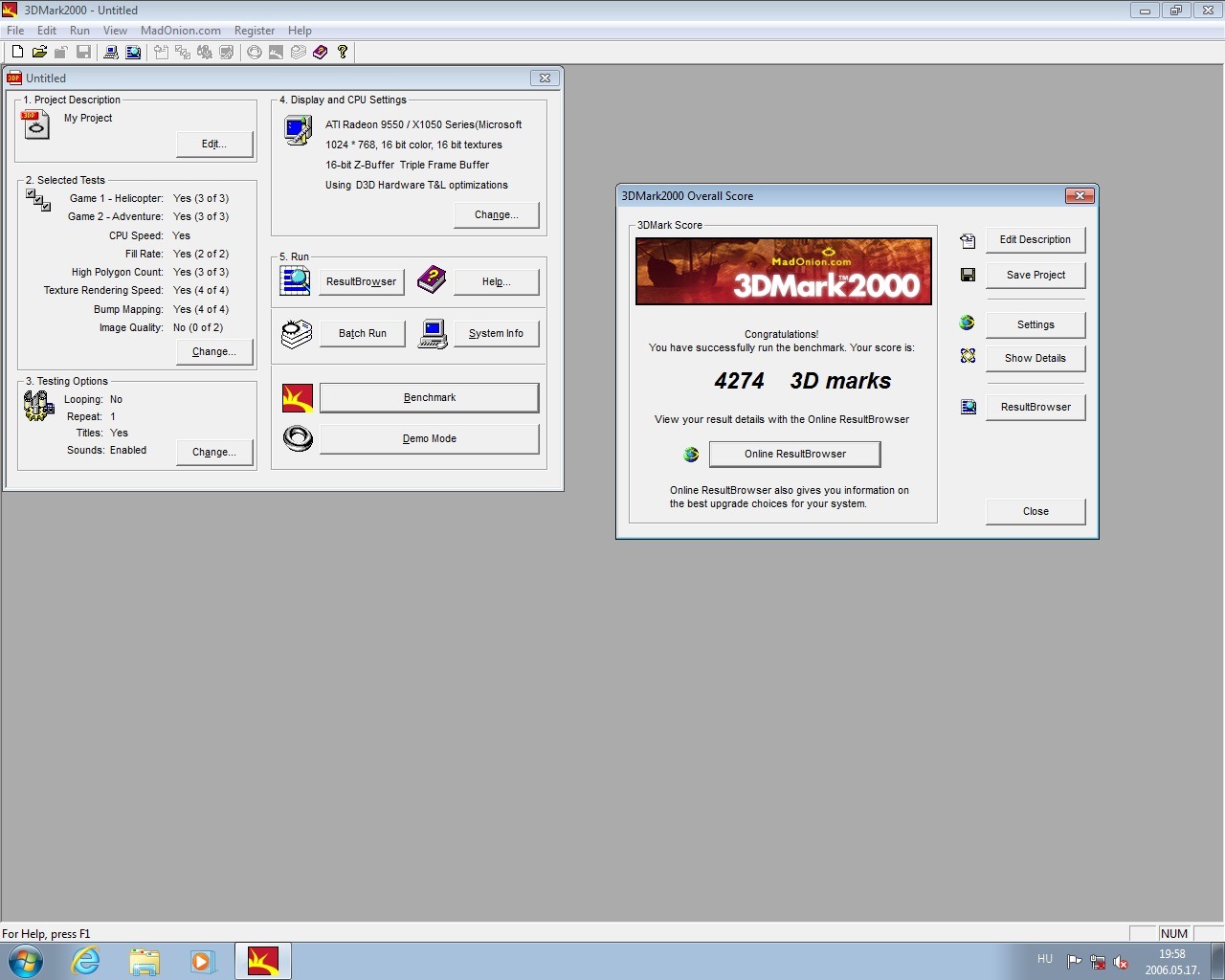Click the My Project description text

(x=88, y=119)
